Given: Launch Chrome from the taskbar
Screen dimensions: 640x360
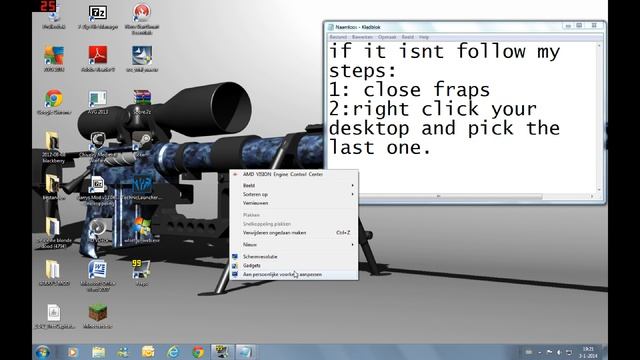Looking at the screenshot, I should (198, 352).
